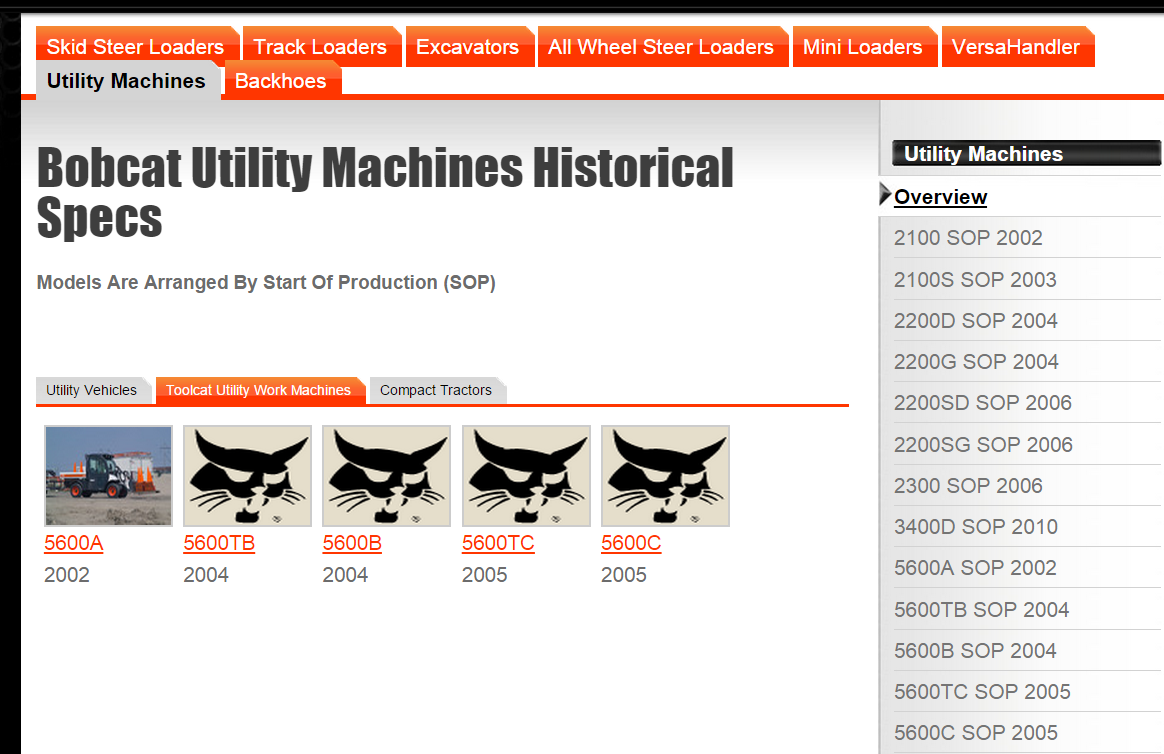Open 2100 SOP 2002 in sidebar
1164x754 pixels.
pyautogui.click(x=968, y=238)
